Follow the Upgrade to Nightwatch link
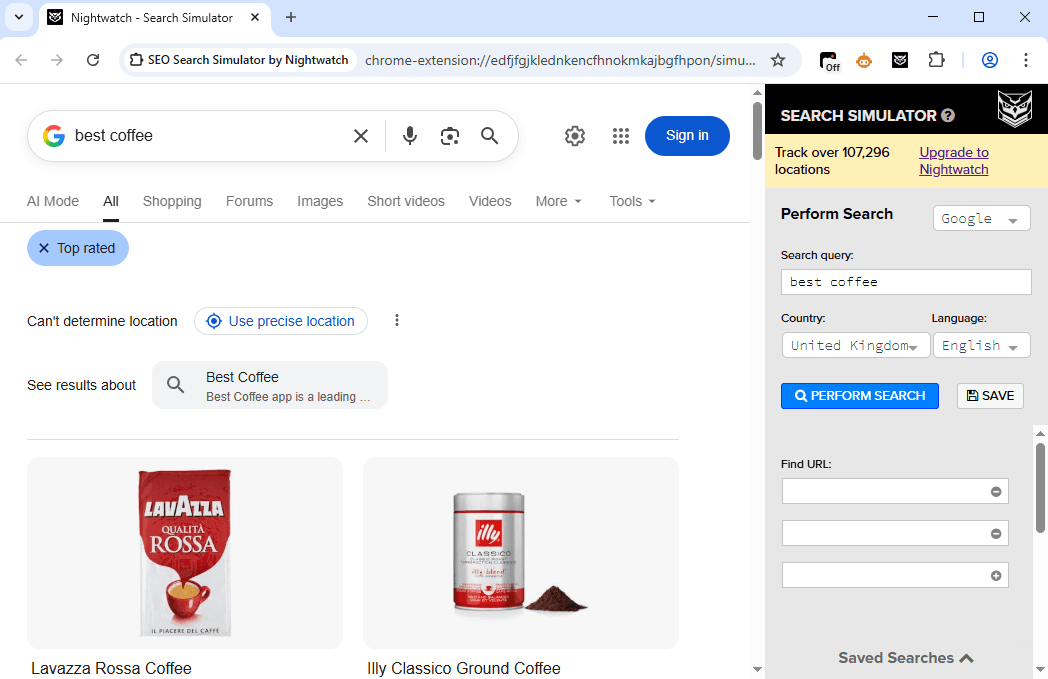Image resolution: width=1048 pixels, height=679 pixels. point(954,161)
